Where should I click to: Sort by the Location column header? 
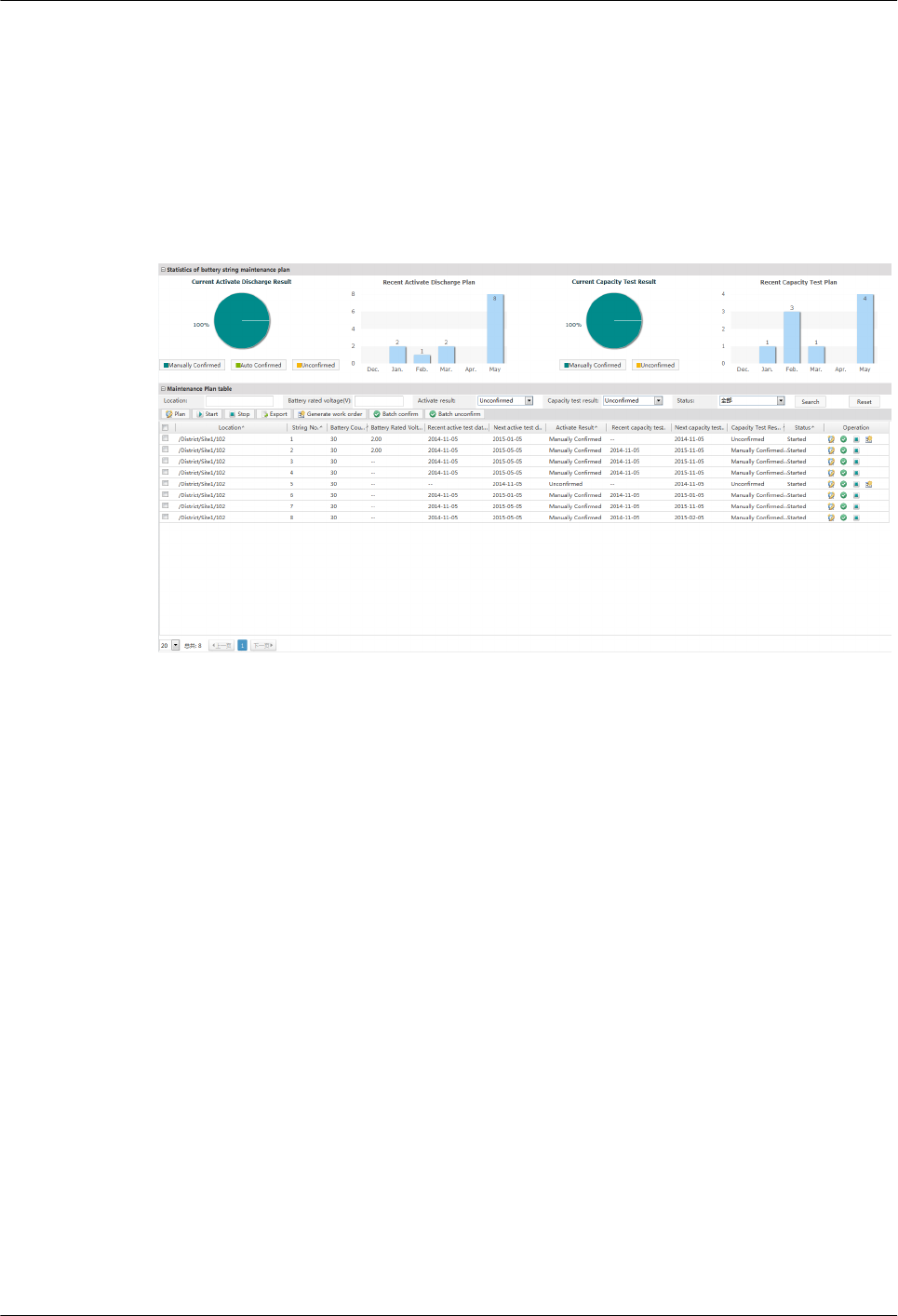pyautogui.click(x=231, y=428)
